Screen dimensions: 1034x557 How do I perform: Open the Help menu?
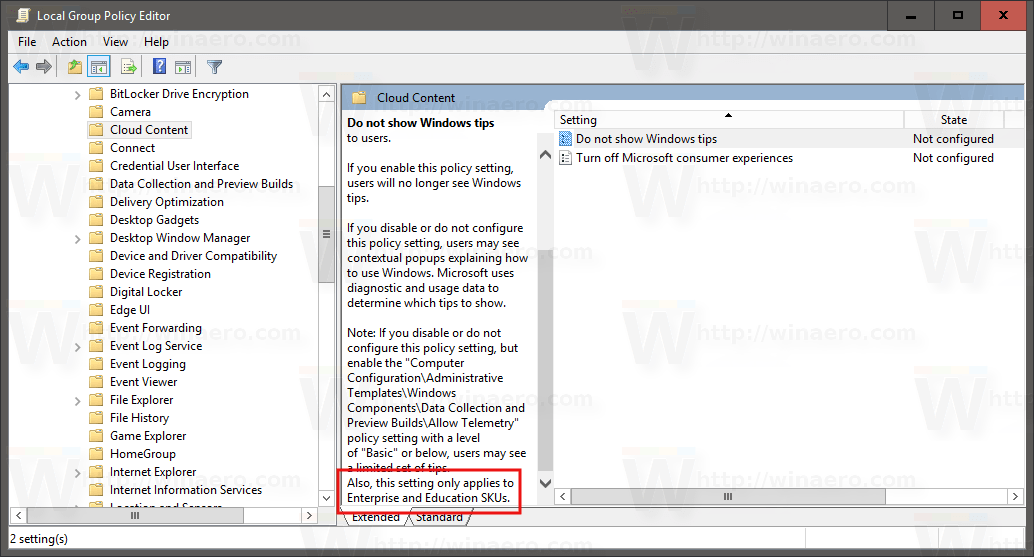(156, 42)
